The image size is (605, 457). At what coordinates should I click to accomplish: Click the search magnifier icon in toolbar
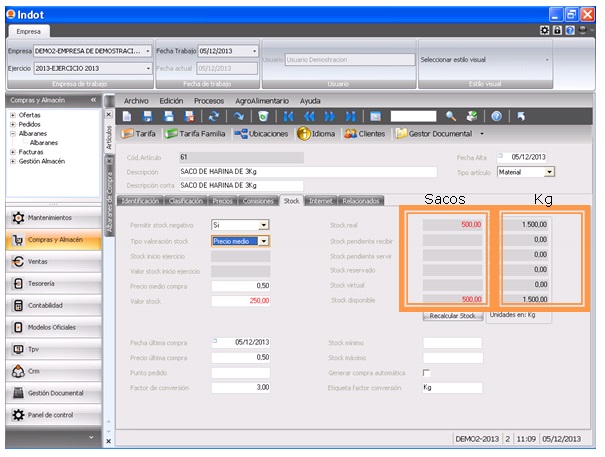(x=452, y=116)
